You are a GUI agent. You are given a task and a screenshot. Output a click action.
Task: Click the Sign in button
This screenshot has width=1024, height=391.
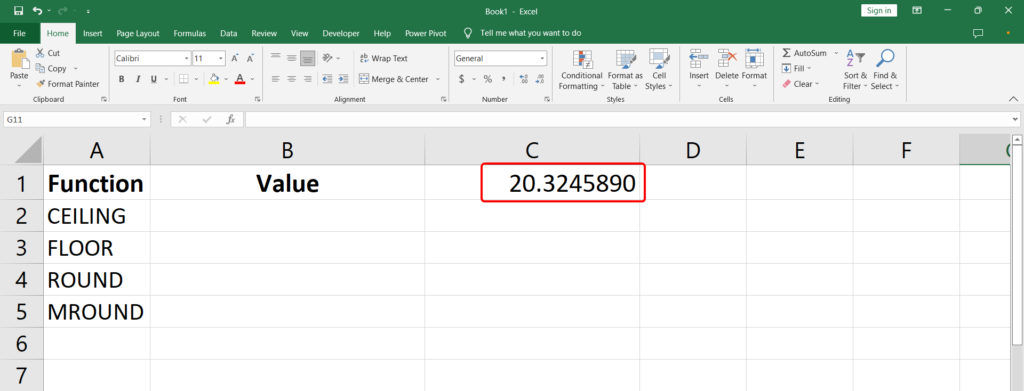coord(879,10)
